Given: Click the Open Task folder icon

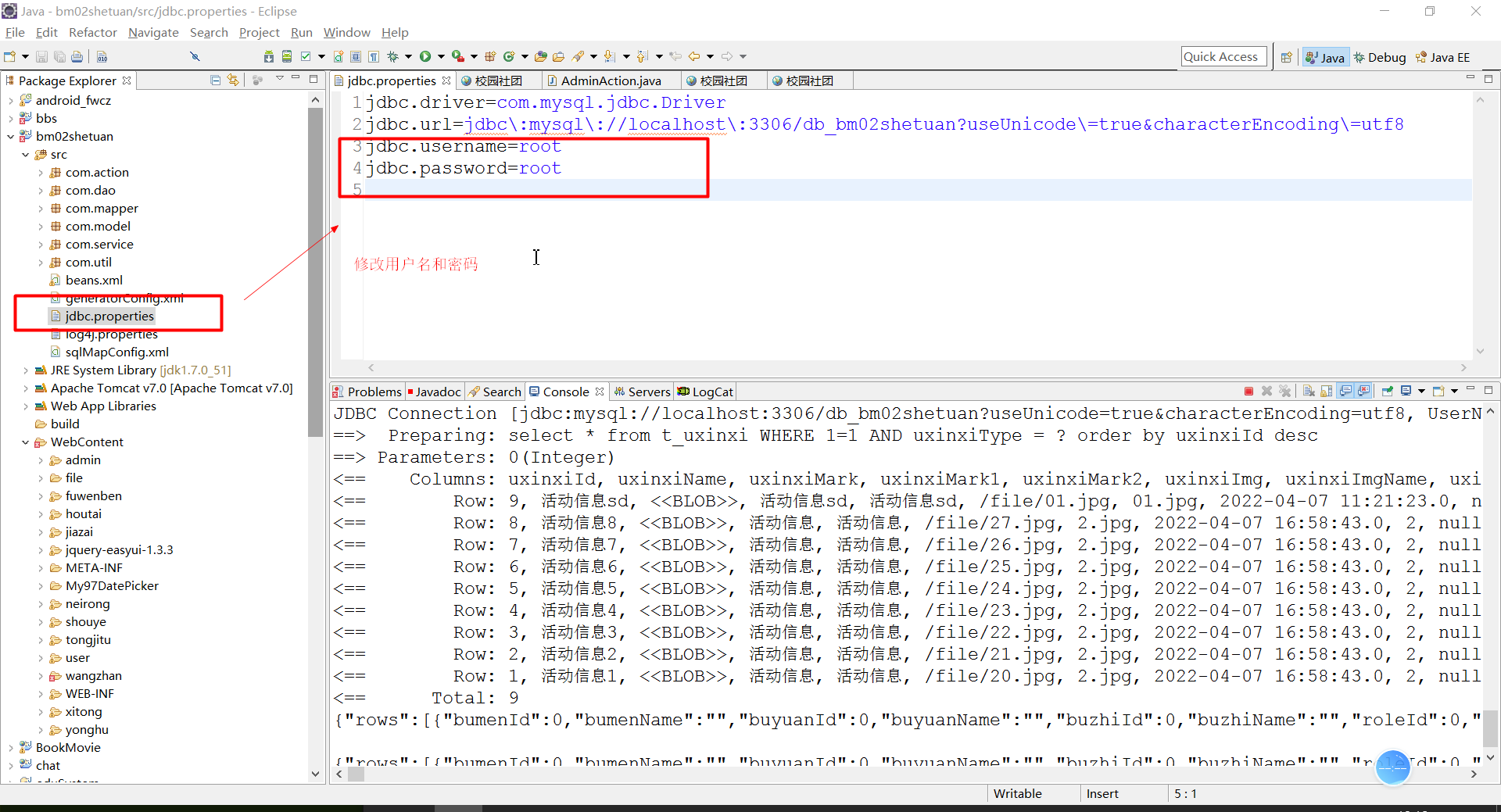Looking at the screenshot, I should (558, 56).
